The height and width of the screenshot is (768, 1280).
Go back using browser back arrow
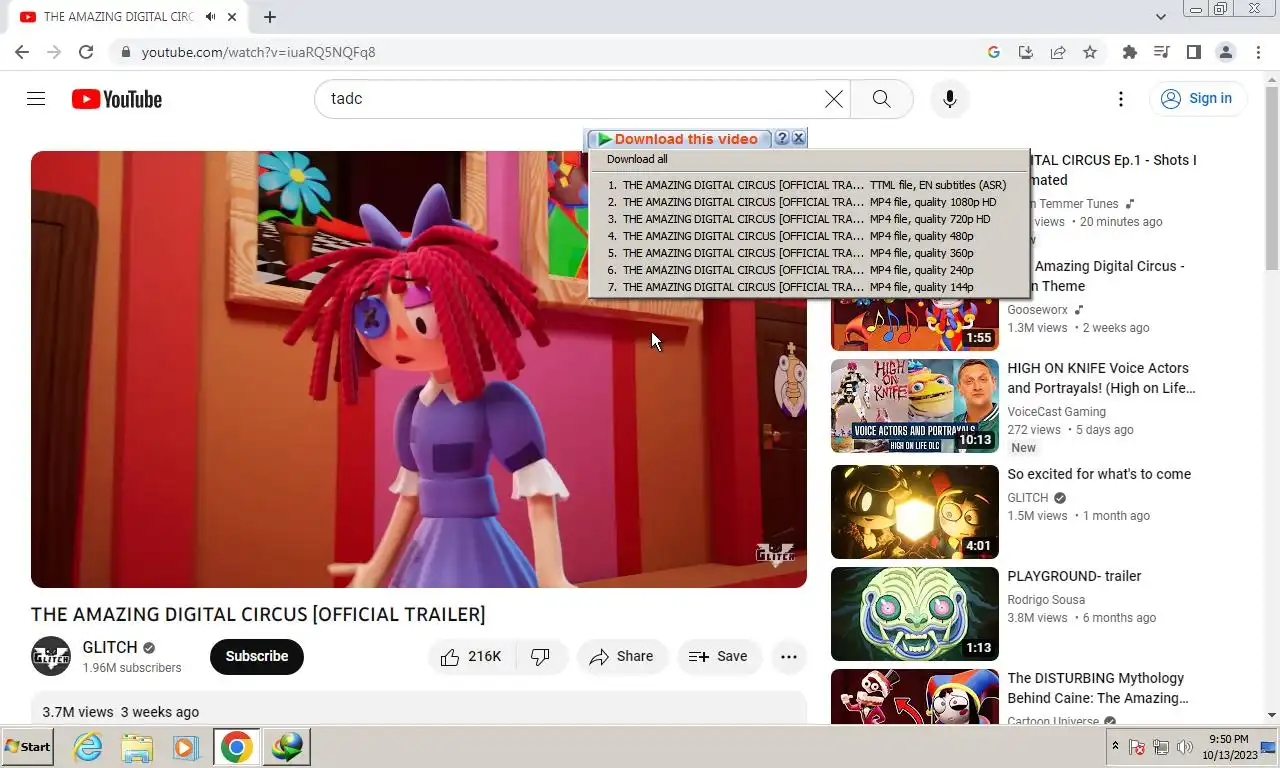(x=22, y=52)
